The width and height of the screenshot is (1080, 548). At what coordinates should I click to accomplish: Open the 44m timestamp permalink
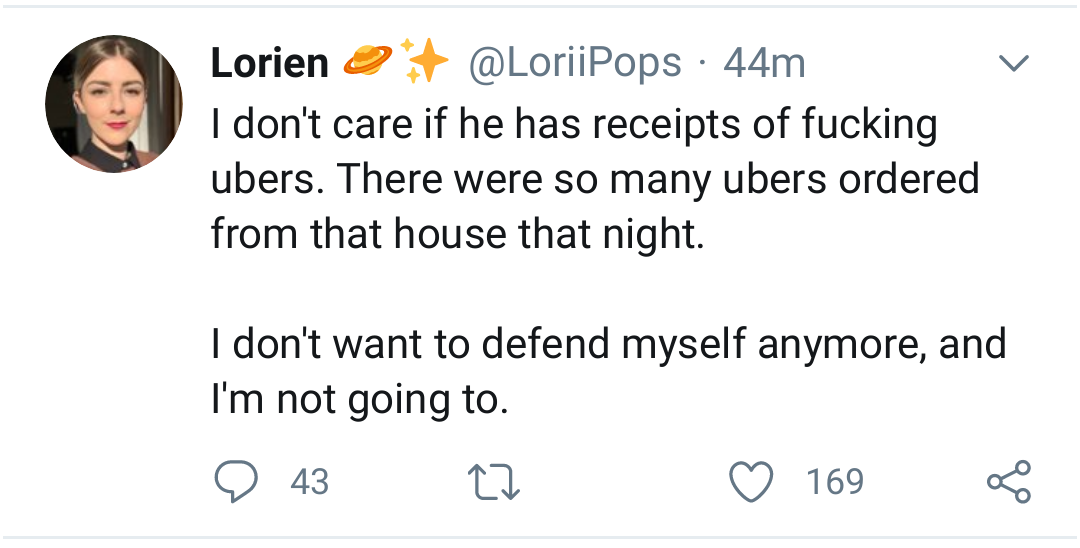pyautogui.click(x=764, y=63)
